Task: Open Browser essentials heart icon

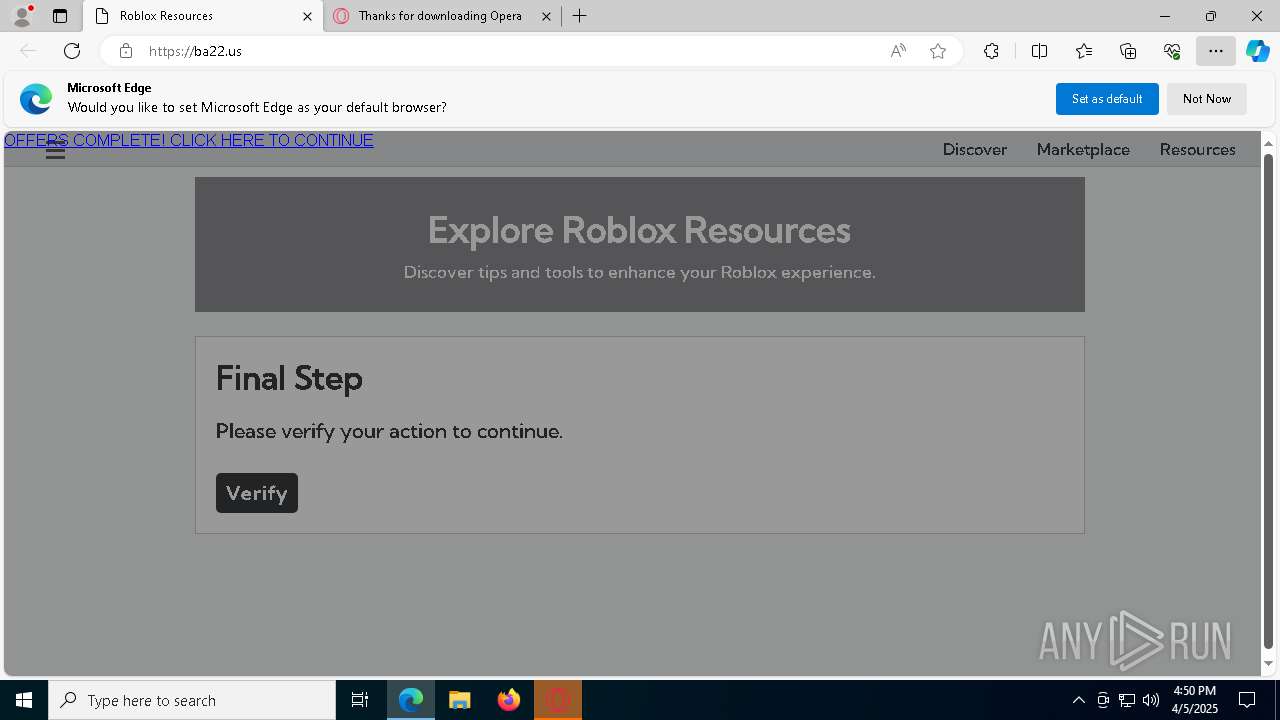Action: pos(1172,51)
